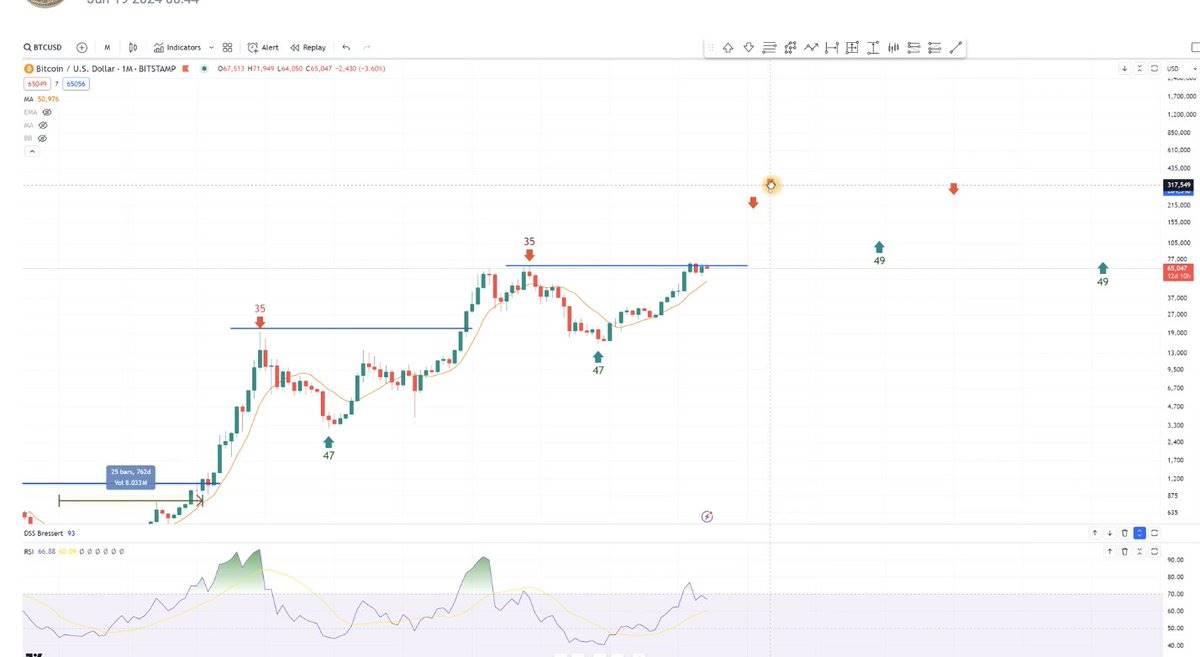Expand the Indicators favorites dropdown arrow

(x=210, y=47)
